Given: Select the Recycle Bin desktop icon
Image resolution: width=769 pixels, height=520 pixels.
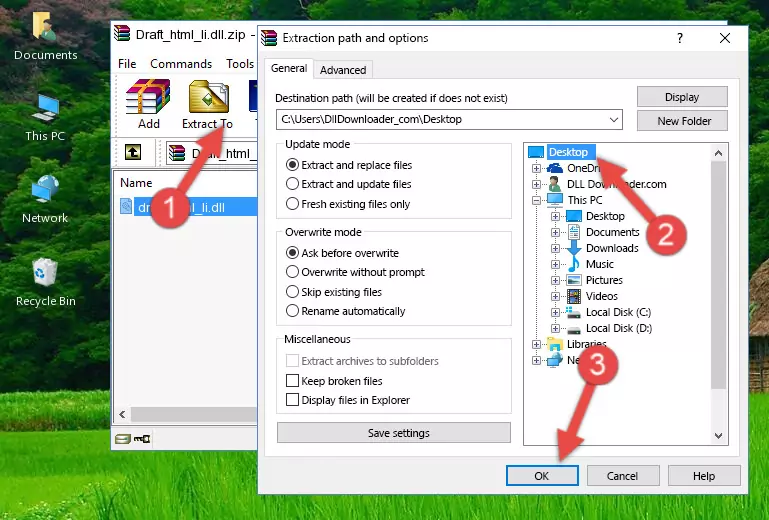Looking at the screenshot, I should tap(45, 272).
